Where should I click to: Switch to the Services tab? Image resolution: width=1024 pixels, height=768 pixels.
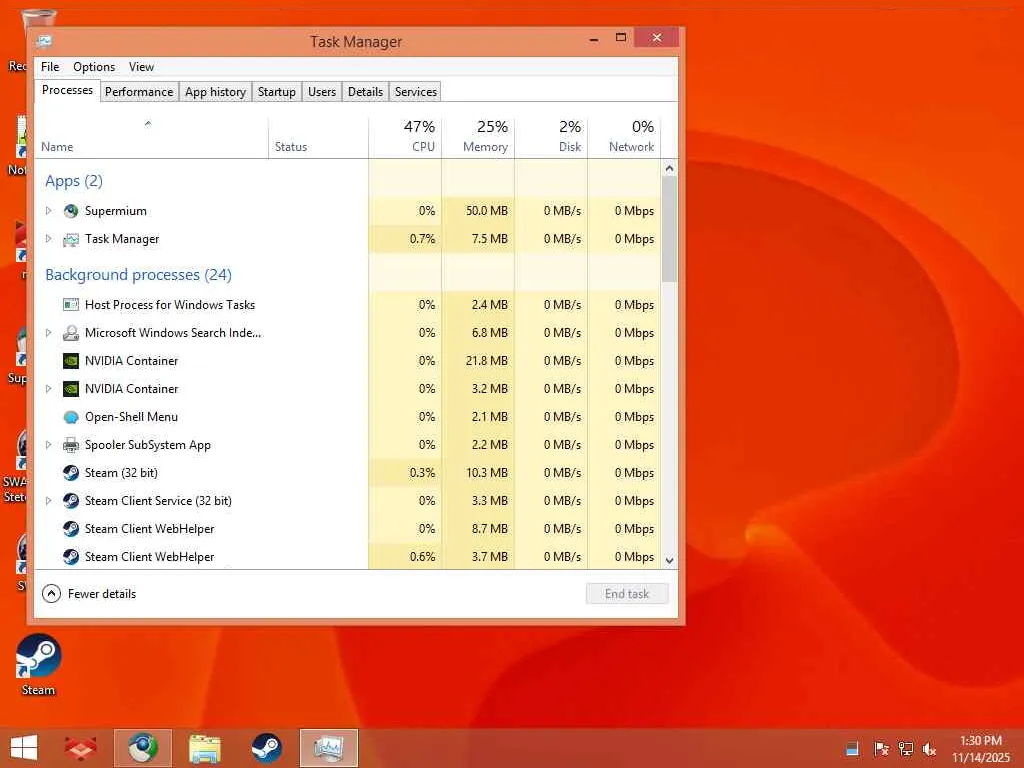(415, 92)
